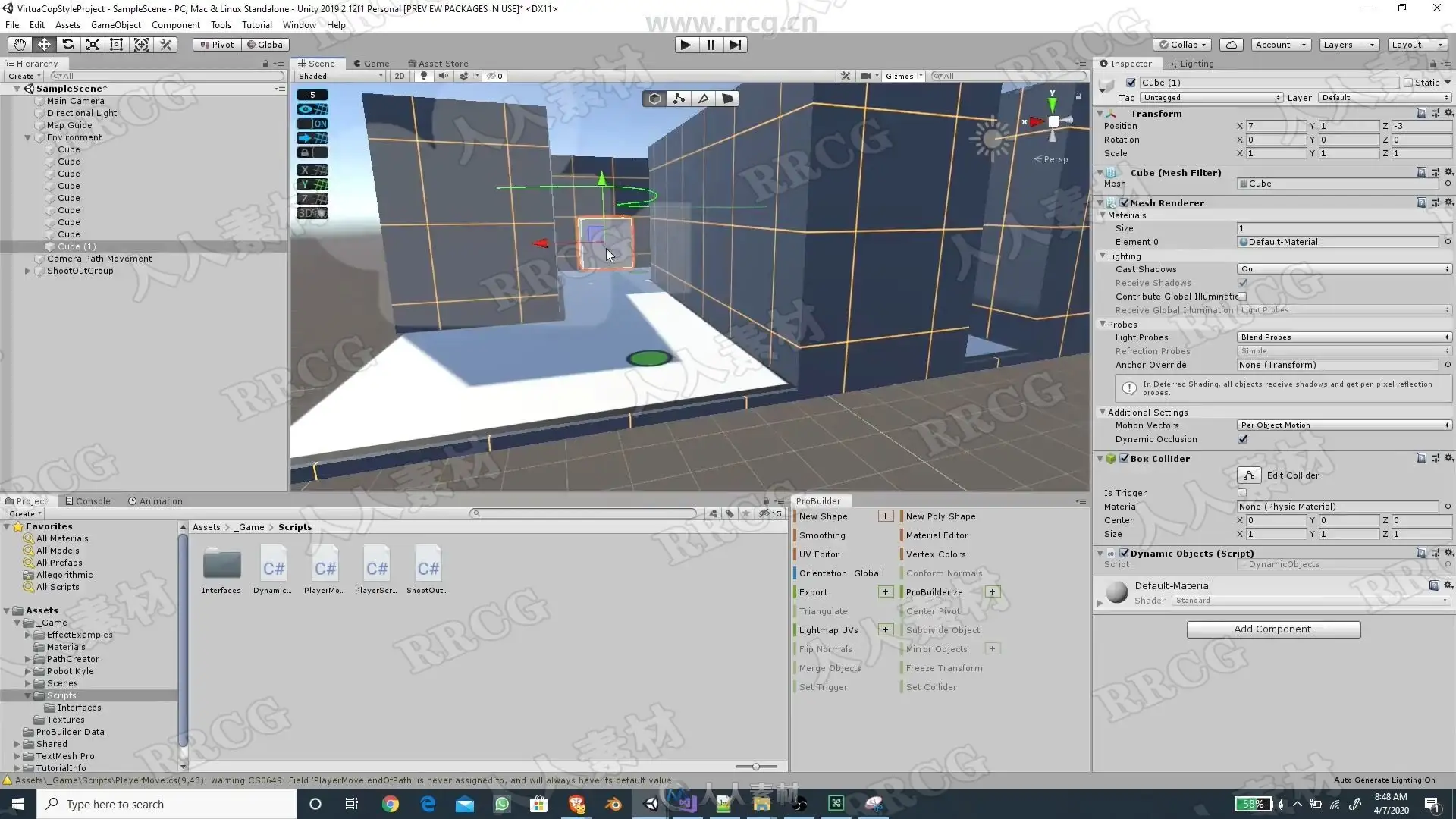Open the Cast Shadows dropdown
Image resolution: width=1456 pixels, height=819 pixels.
(1344, 269)
